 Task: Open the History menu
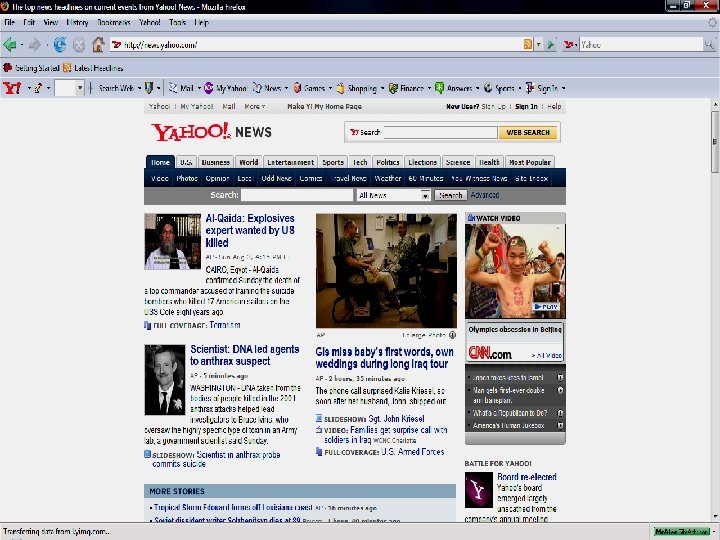[x=77, y=22]
